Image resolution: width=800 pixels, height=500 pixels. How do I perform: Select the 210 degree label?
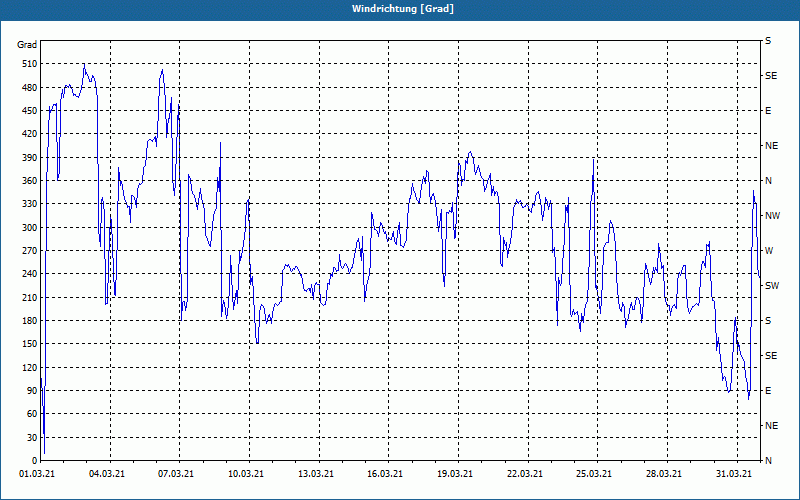[29, 297]
